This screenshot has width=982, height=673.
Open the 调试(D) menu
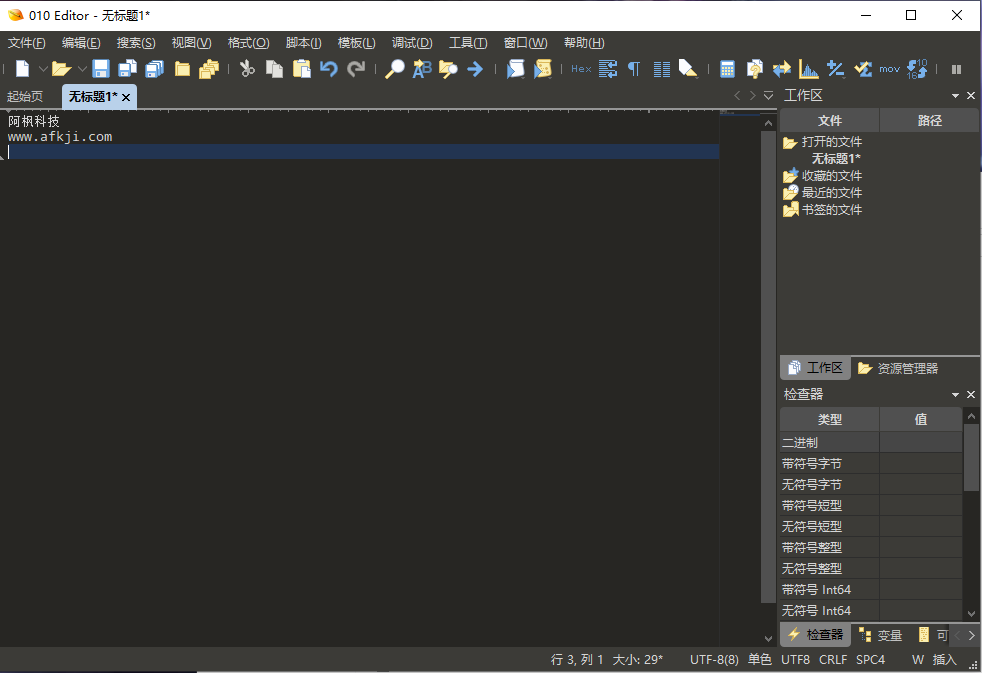coord(411,43)
